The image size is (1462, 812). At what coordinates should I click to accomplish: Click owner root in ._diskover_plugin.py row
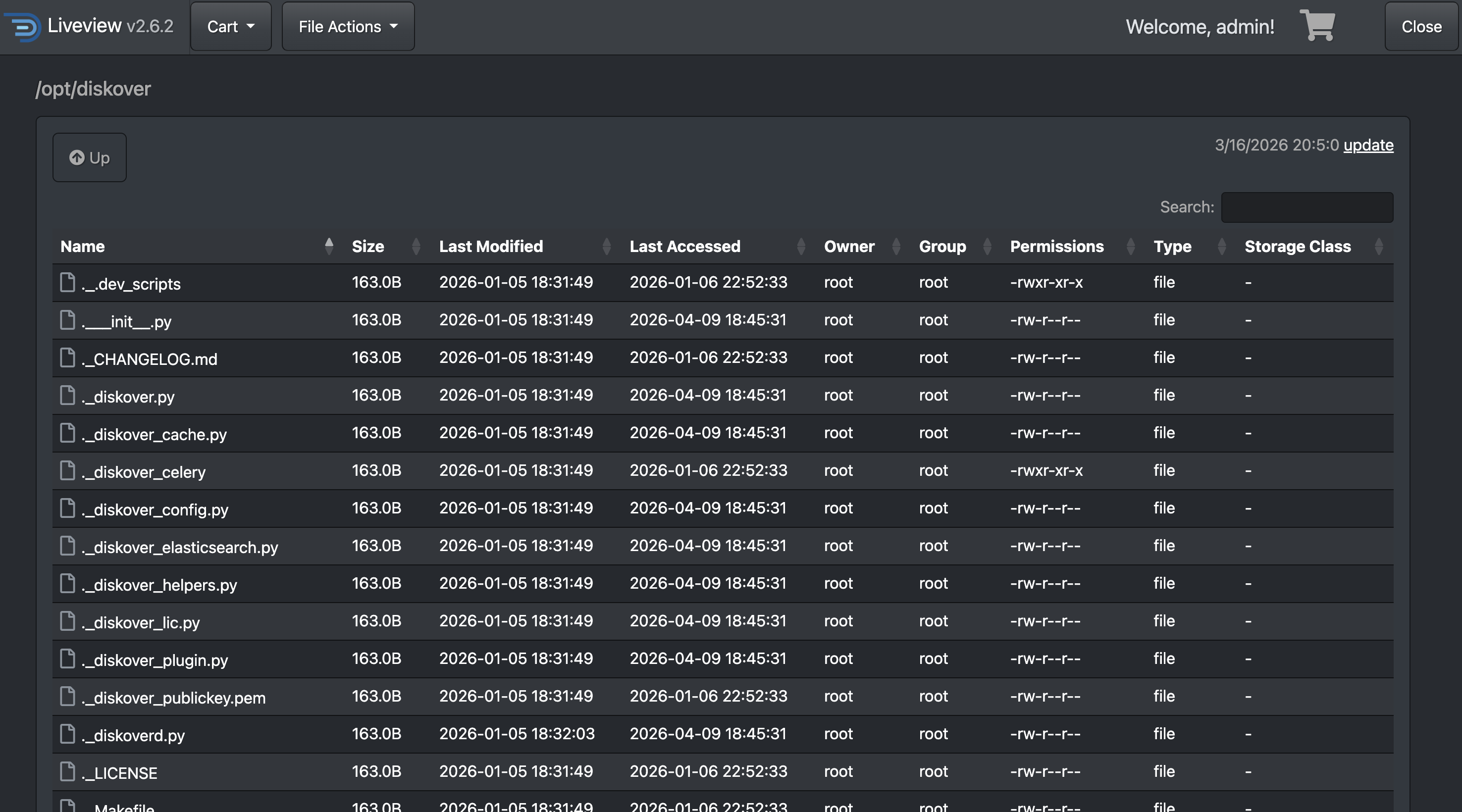838,658
